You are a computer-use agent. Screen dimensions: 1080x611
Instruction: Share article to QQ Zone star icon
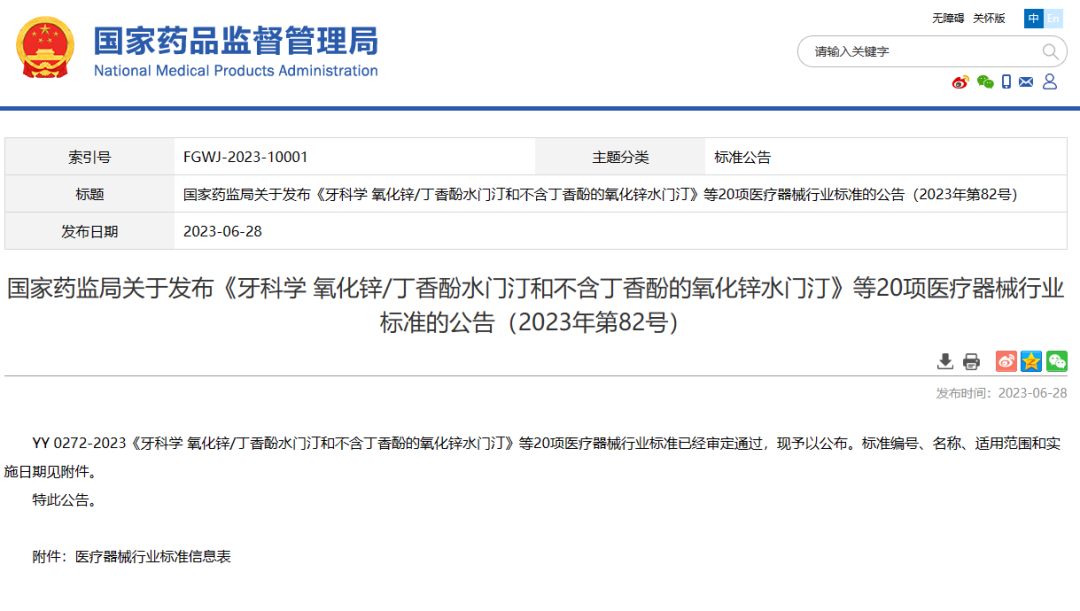click(1031, 362)
